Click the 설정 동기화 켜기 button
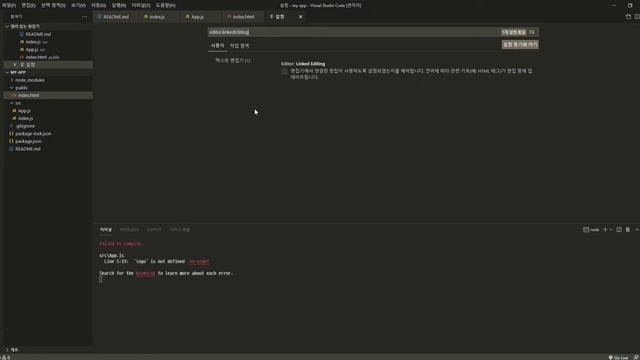The height and width of the screenshot is (360, 640). pyautogui.click(x=520, y=44)
